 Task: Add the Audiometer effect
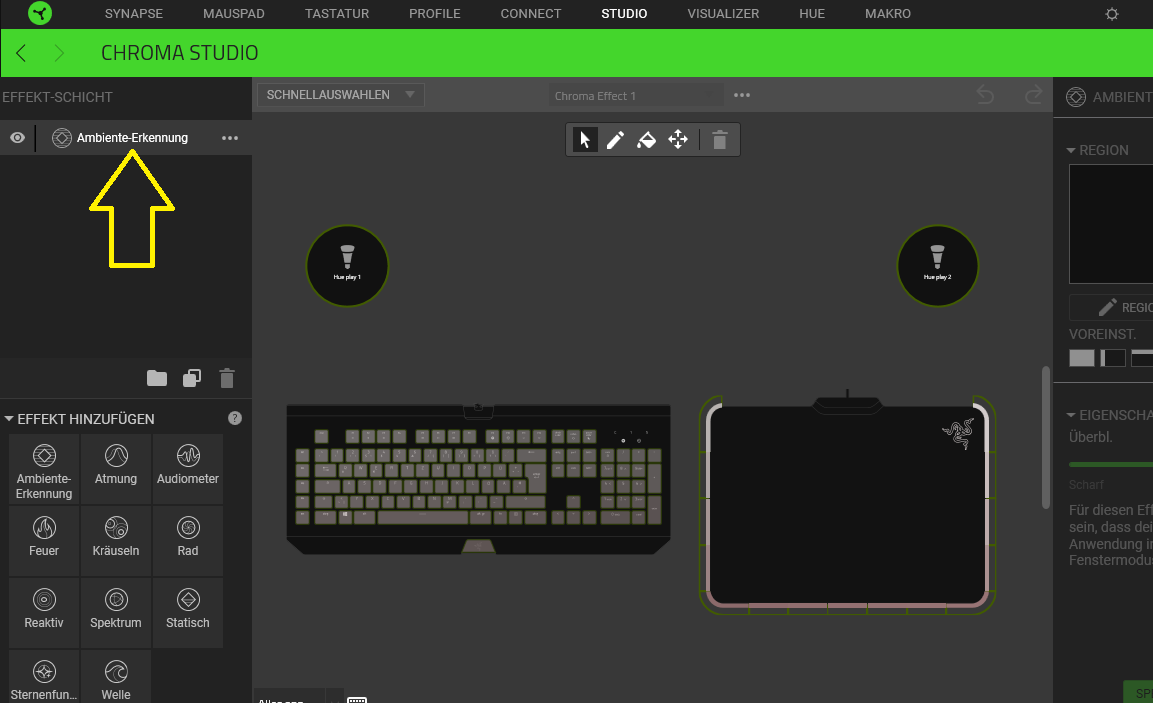[188, 469]
